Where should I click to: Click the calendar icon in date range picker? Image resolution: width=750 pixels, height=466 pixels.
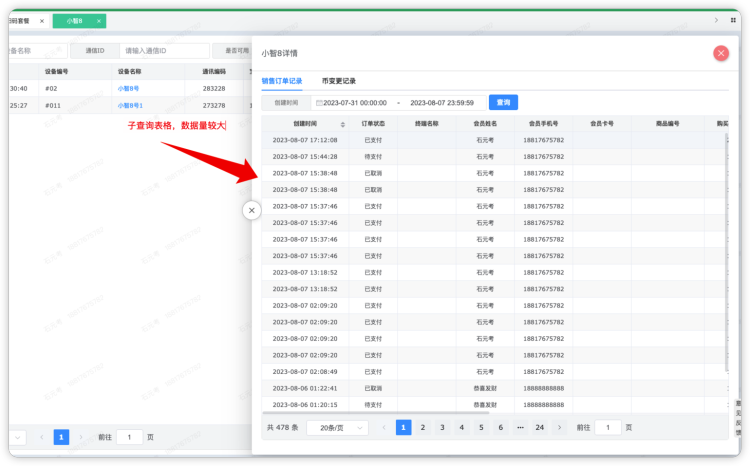tap(318, 103)
